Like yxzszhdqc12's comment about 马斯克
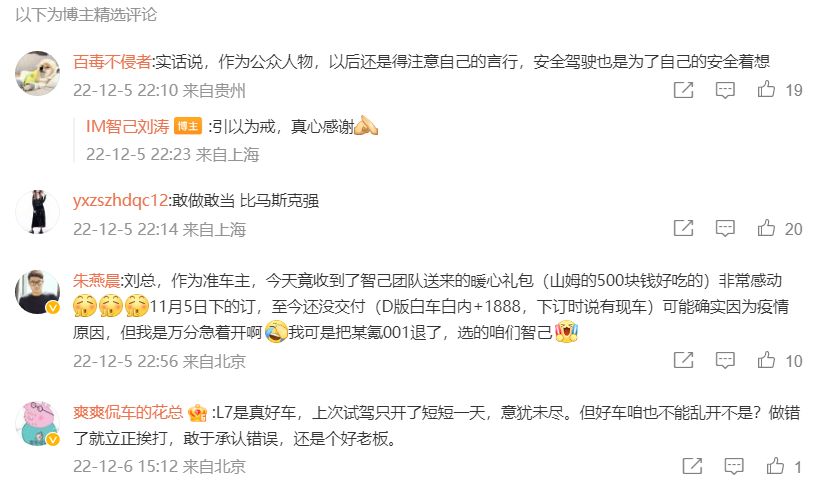The height and width of the screenshot is (503, 819). click(766, 228)
